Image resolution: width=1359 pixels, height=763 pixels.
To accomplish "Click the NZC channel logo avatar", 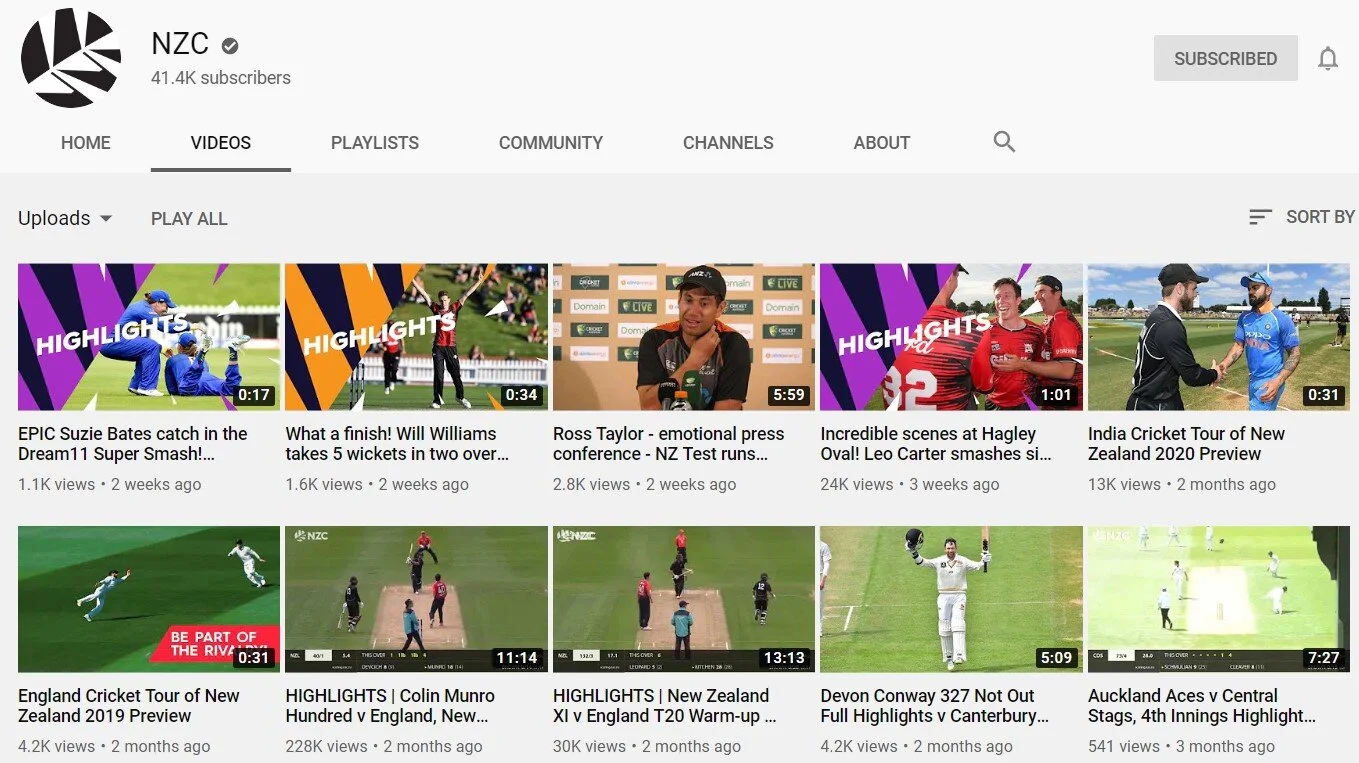I will pos(71,59).
